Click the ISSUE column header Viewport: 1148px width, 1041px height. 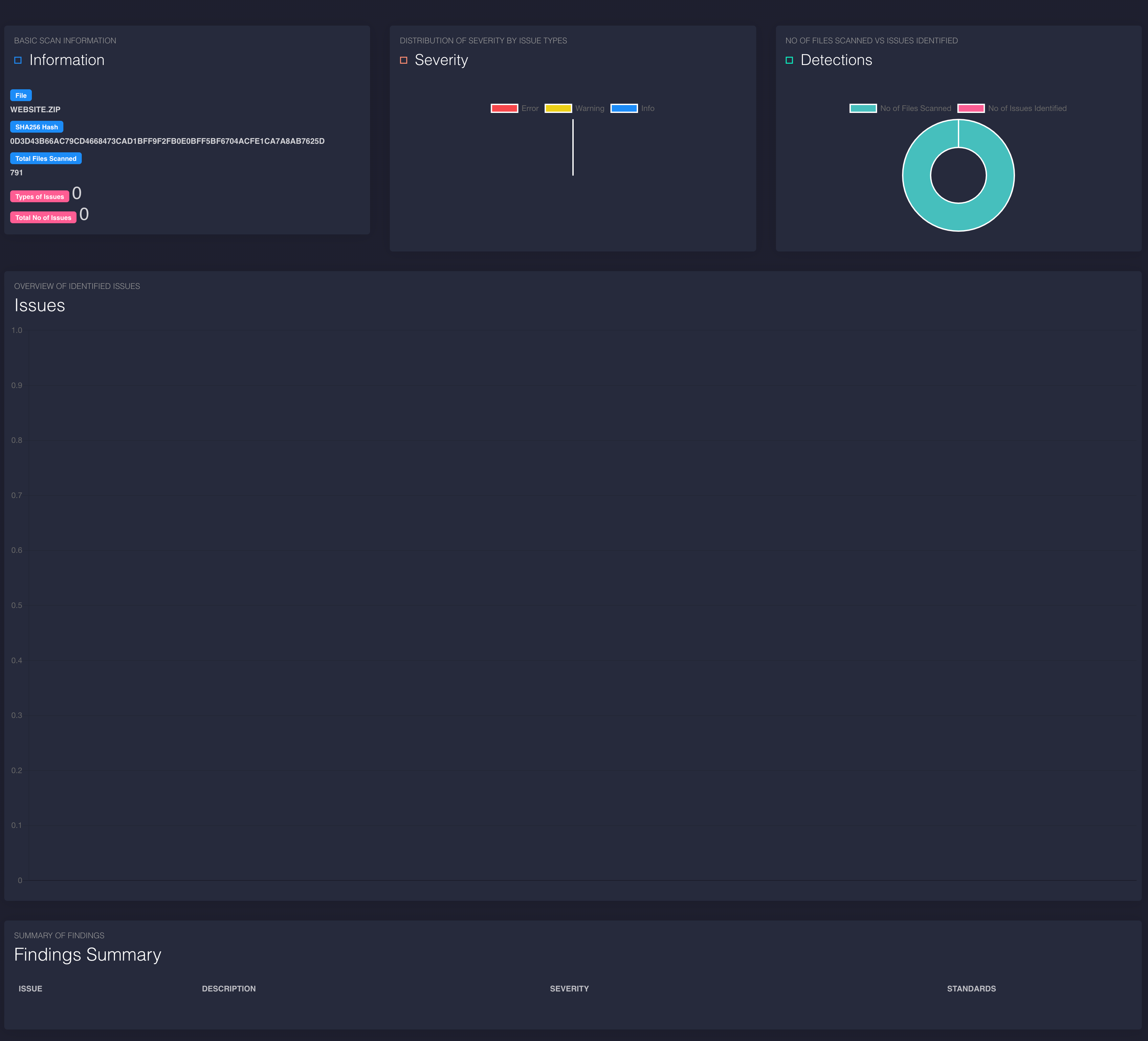point(30,988)
